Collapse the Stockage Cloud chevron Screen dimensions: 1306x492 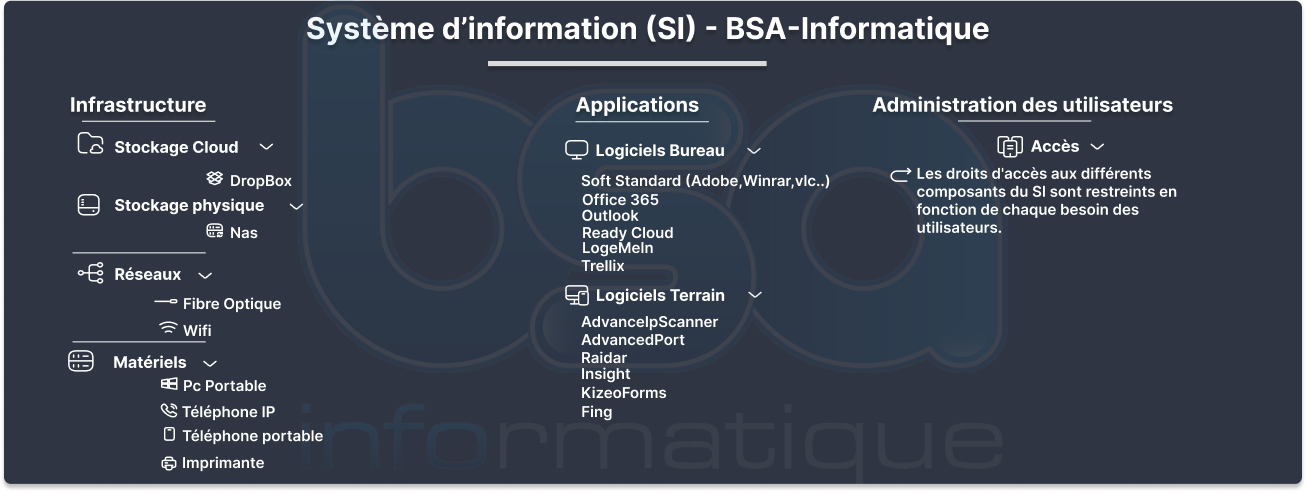click(x=266, y=147)
